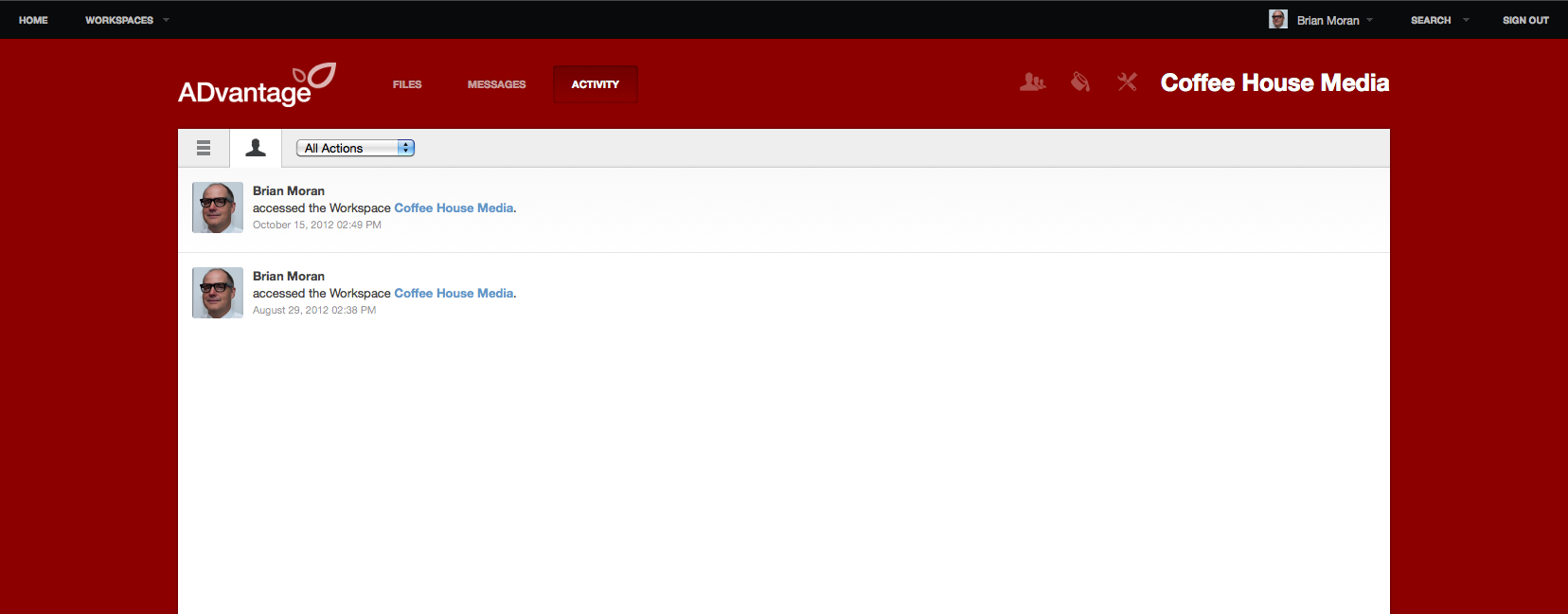Switch to the Files tab
Viewport: 1568px width, 614px height.
click(x=407, y=84)
